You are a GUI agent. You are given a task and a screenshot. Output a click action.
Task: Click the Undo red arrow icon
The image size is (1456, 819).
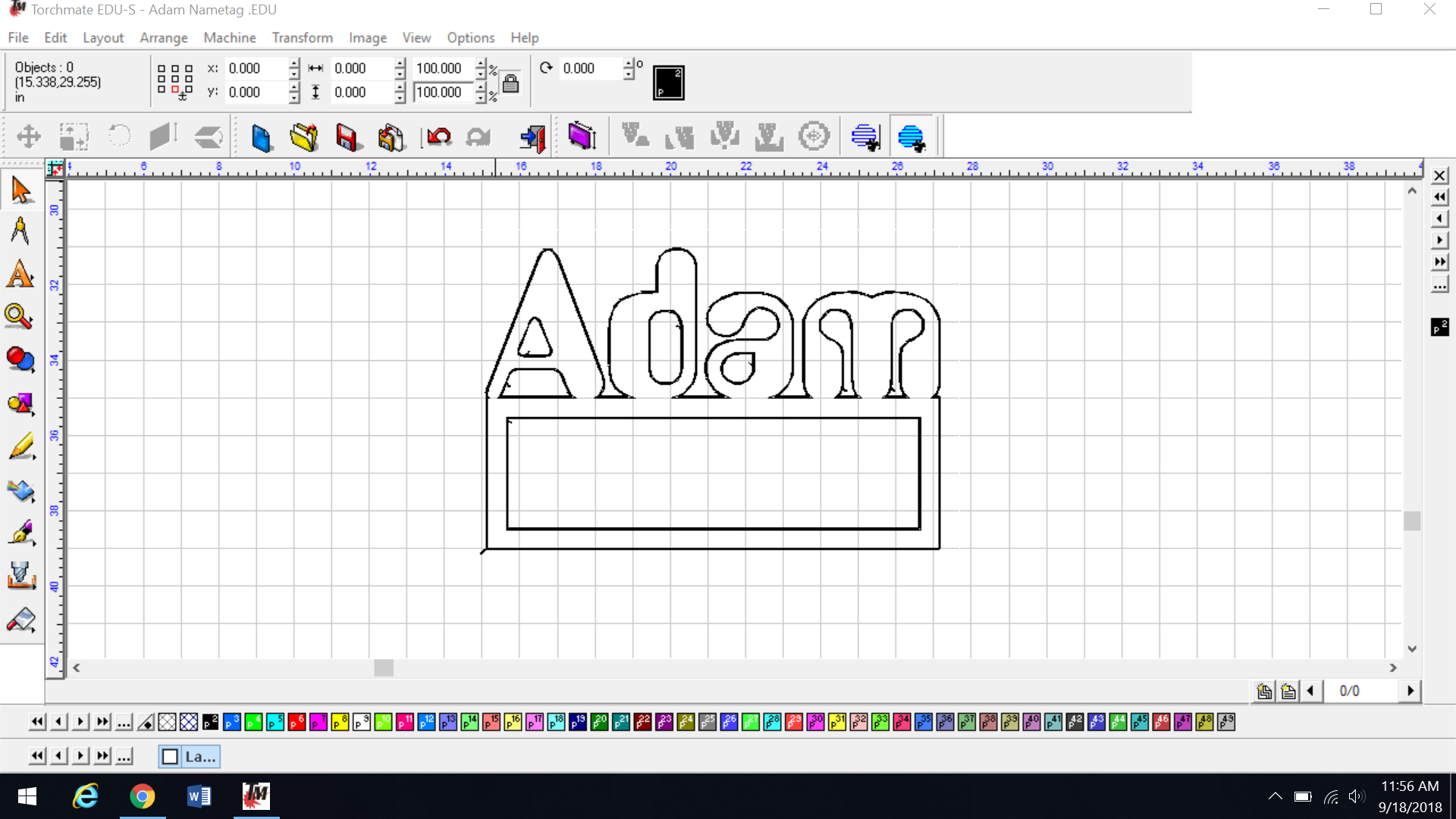tap(438, 137)
